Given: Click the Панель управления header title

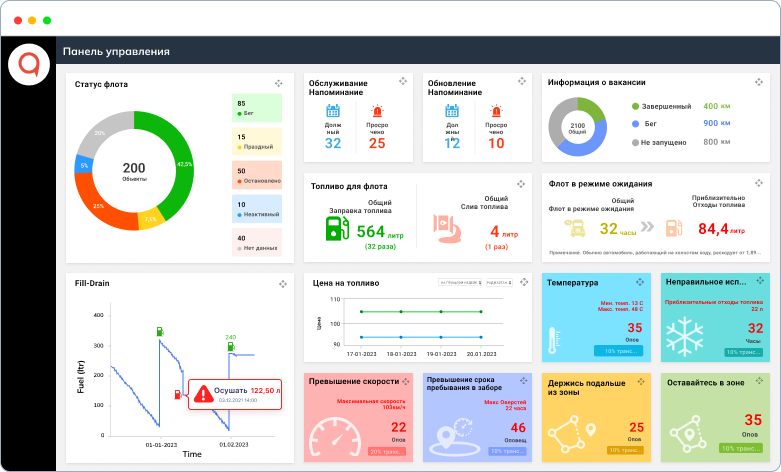Looking at the screenshot, I should (116, 51).
